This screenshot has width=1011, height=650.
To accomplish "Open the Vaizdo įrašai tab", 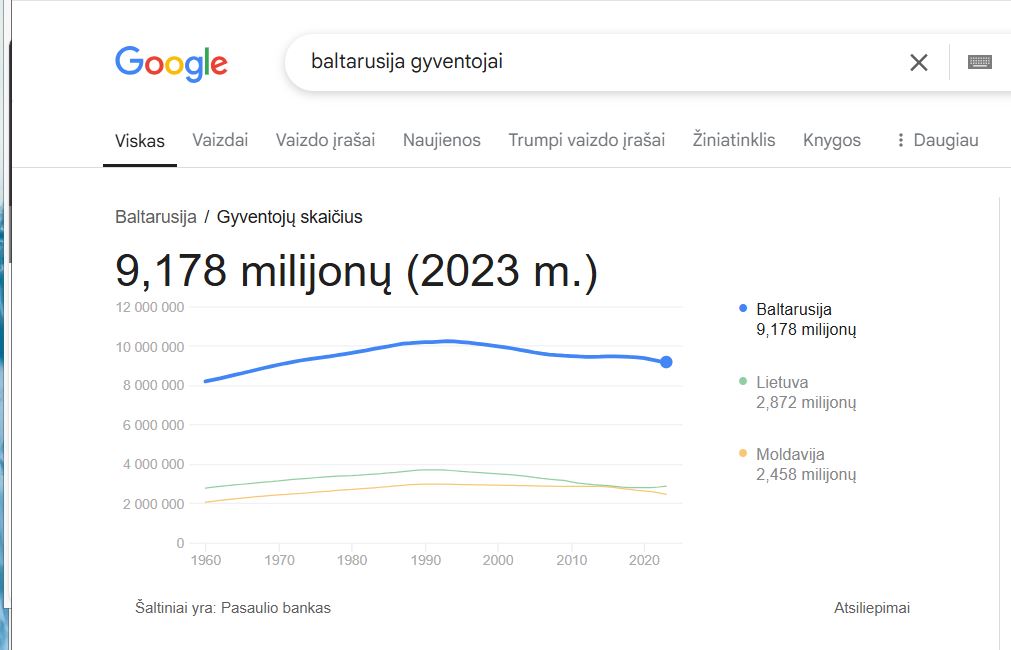I will pyautogui.click(x=325, y=140).
